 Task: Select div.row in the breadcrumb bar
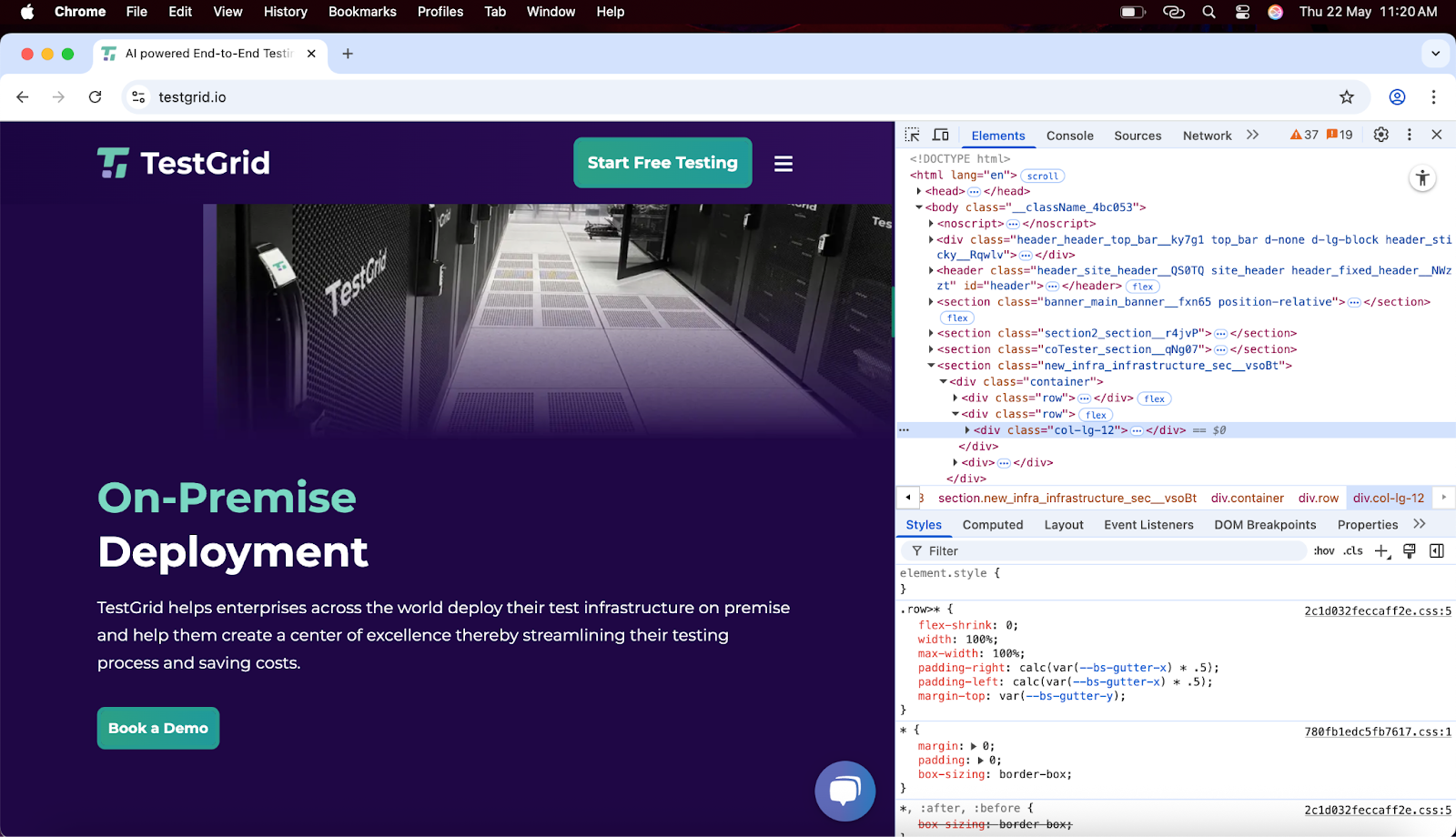click(1318, 499)
